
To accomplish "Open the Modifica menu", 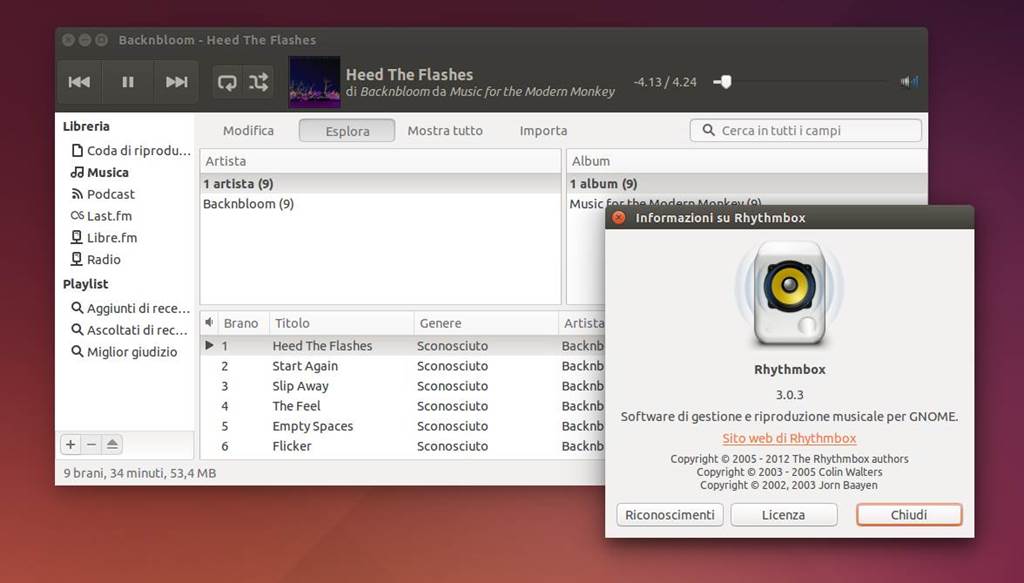I will 248,131.
